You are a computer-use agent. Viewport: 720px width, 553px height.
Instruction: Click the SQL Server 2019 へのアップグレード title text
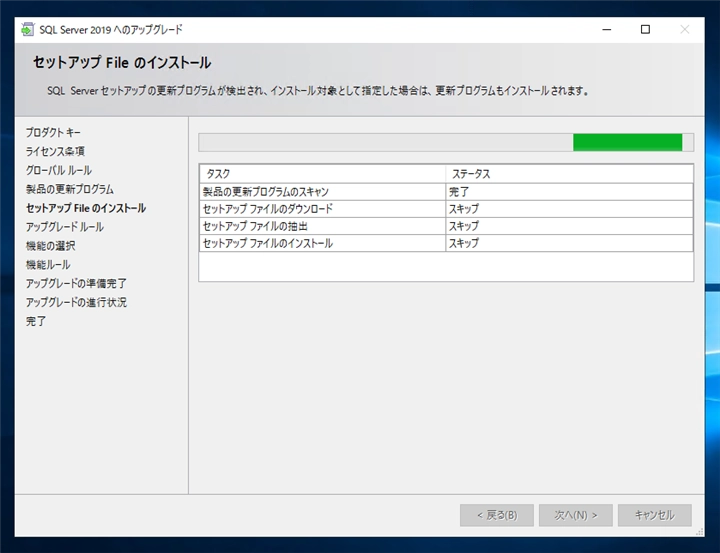click(111, 30)
